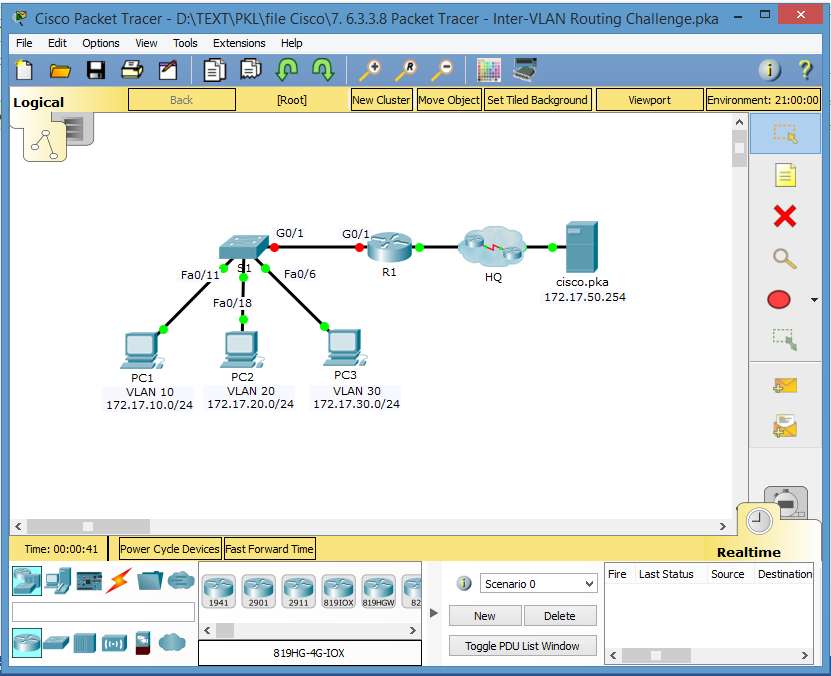Select the red X Delete tool
This screenshot has height=676, width=831.
coord(785,216)
